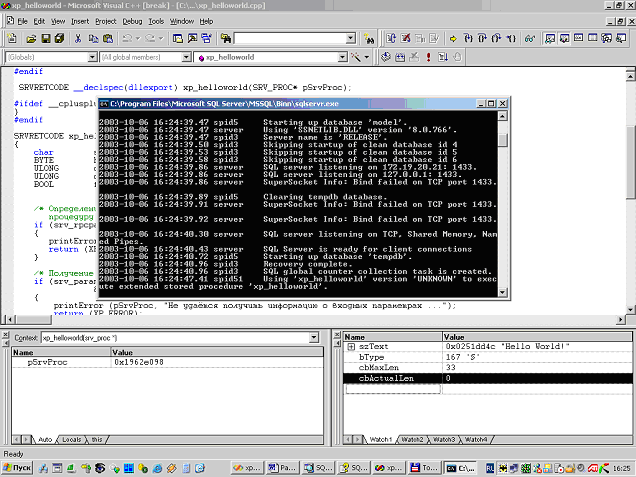
Task: Select the pSrvProc variable row
Action: 168,362
